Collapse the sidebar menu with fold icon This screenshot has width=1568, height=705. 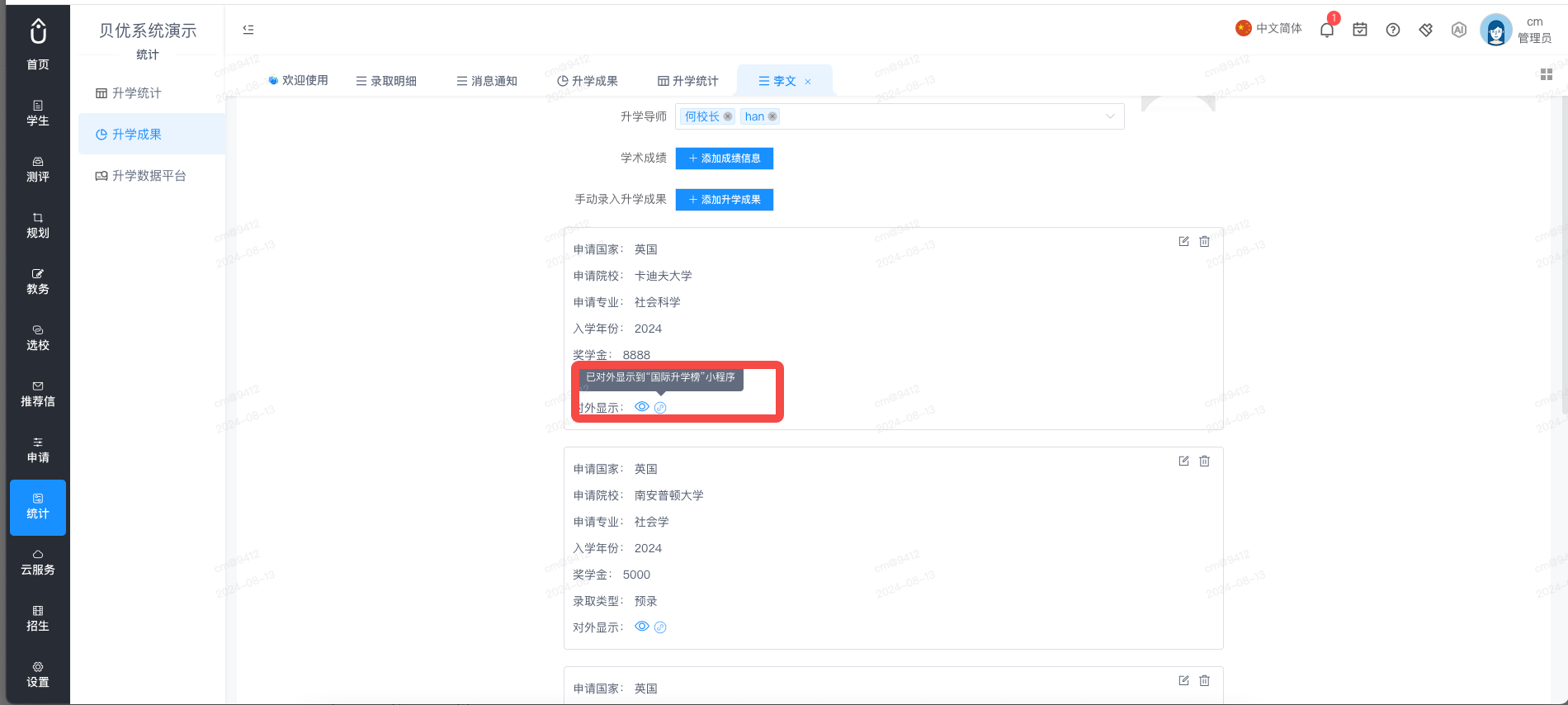tap(248, 30)
